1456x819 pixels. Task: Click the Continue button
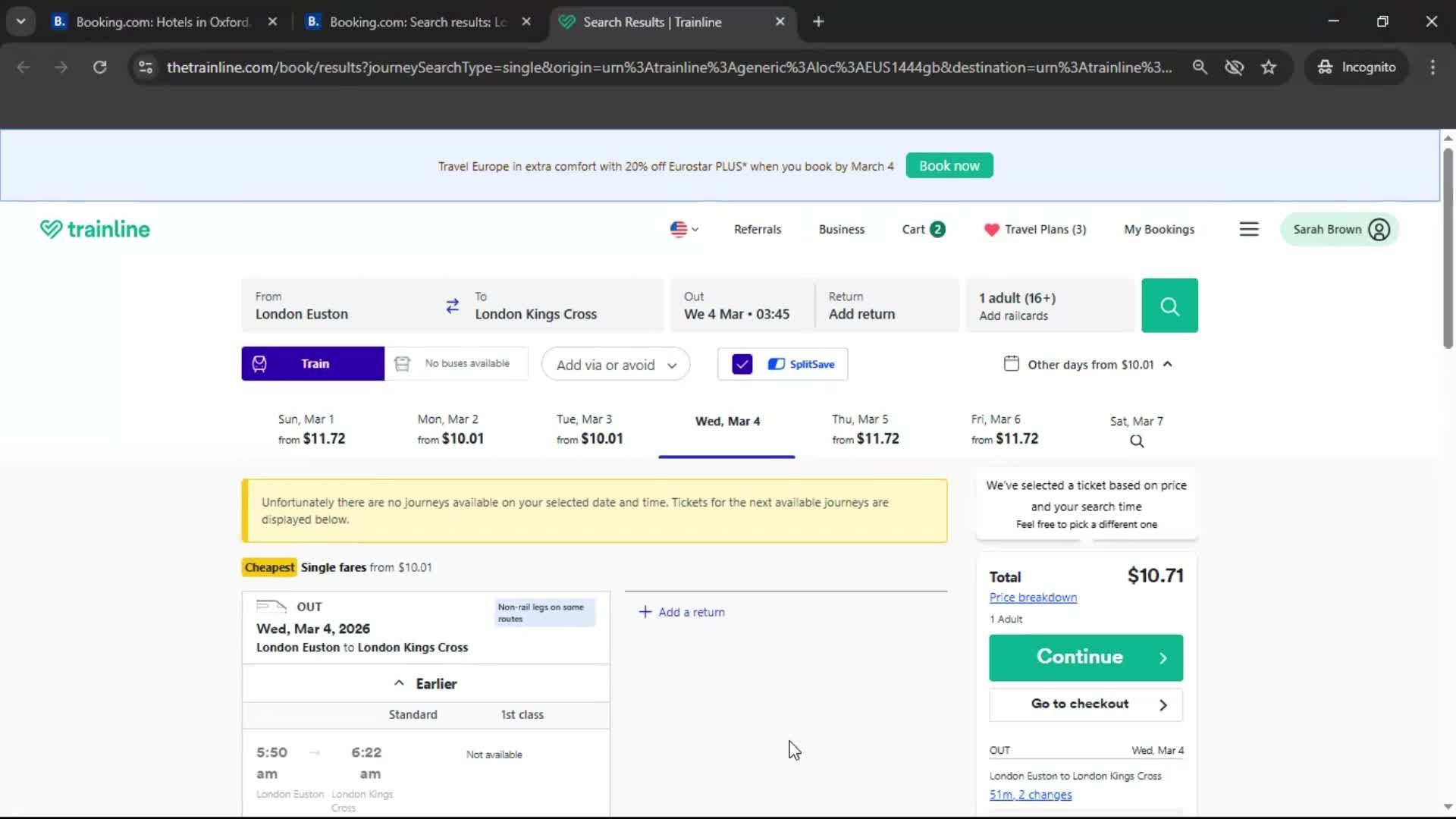click(1085, 657)
